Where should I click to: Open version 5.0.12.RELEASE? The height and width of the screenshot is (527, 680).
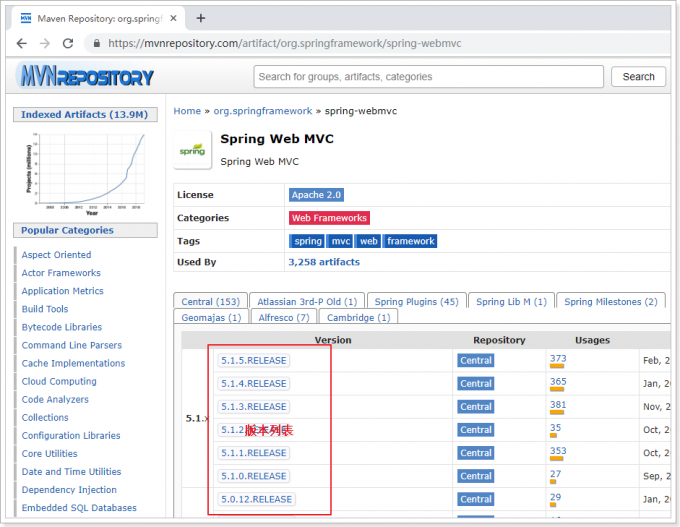point(257,499)
